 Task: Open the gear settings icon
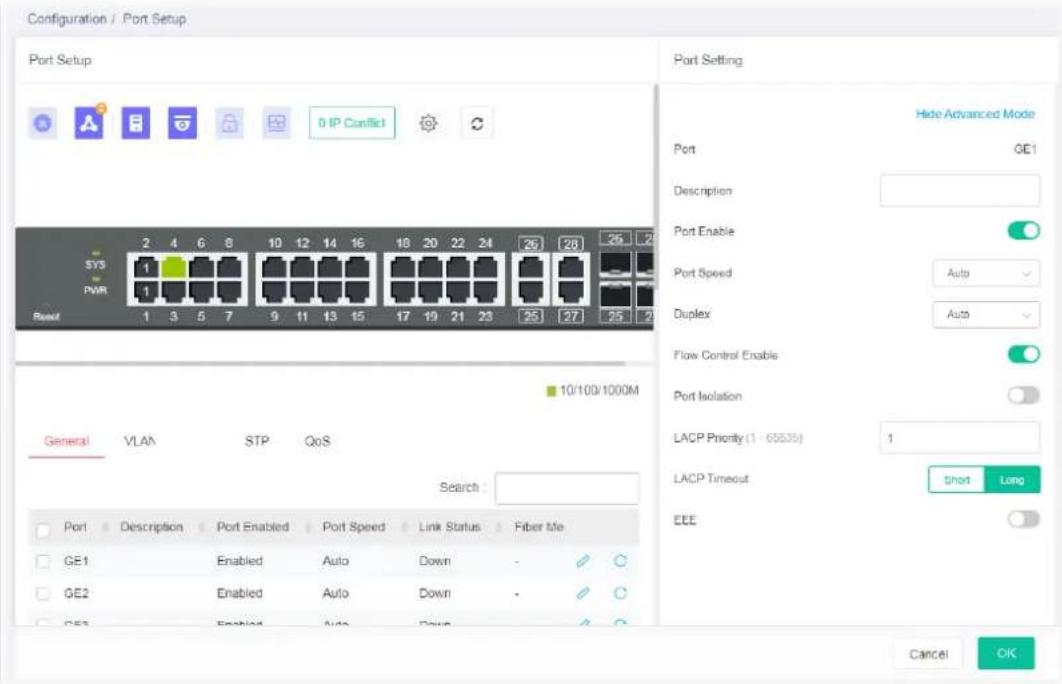click(428, 123)
